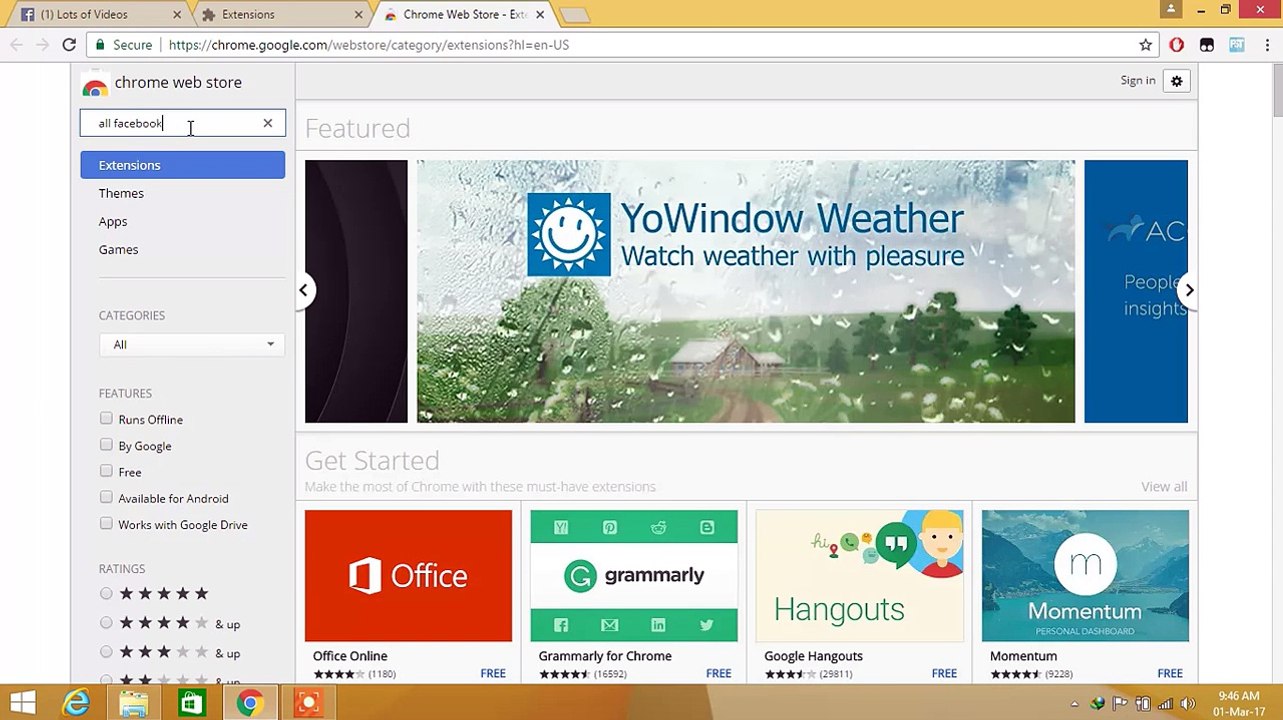Screen dimensions: 1283x720
Task: Click the Grammarly thumbnail image
Action: [634, 576]
